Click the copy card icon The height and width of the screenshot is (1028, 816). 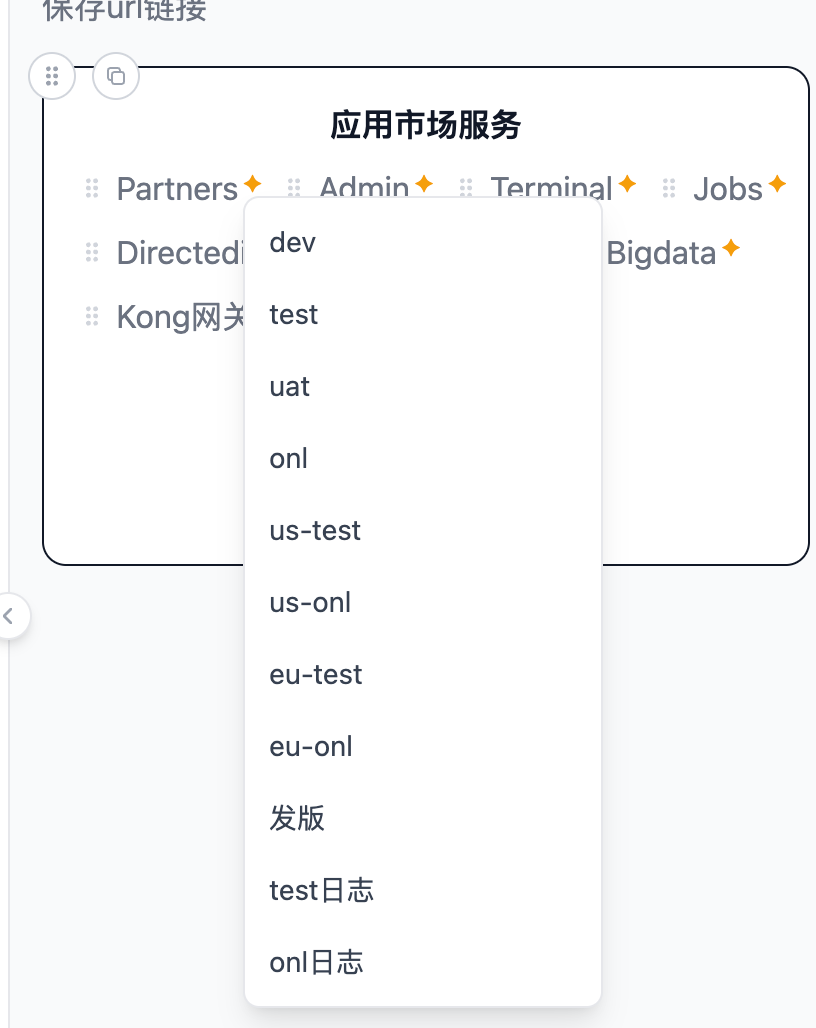[116, 76]
